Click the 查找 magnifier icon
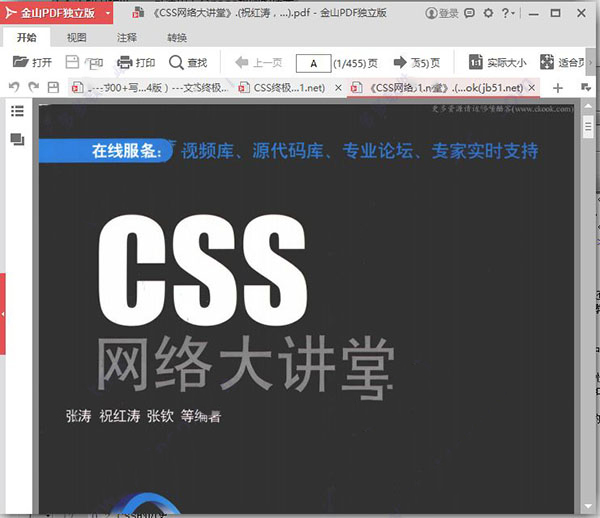Screen dimensions: 600x518 click(176, 62)
